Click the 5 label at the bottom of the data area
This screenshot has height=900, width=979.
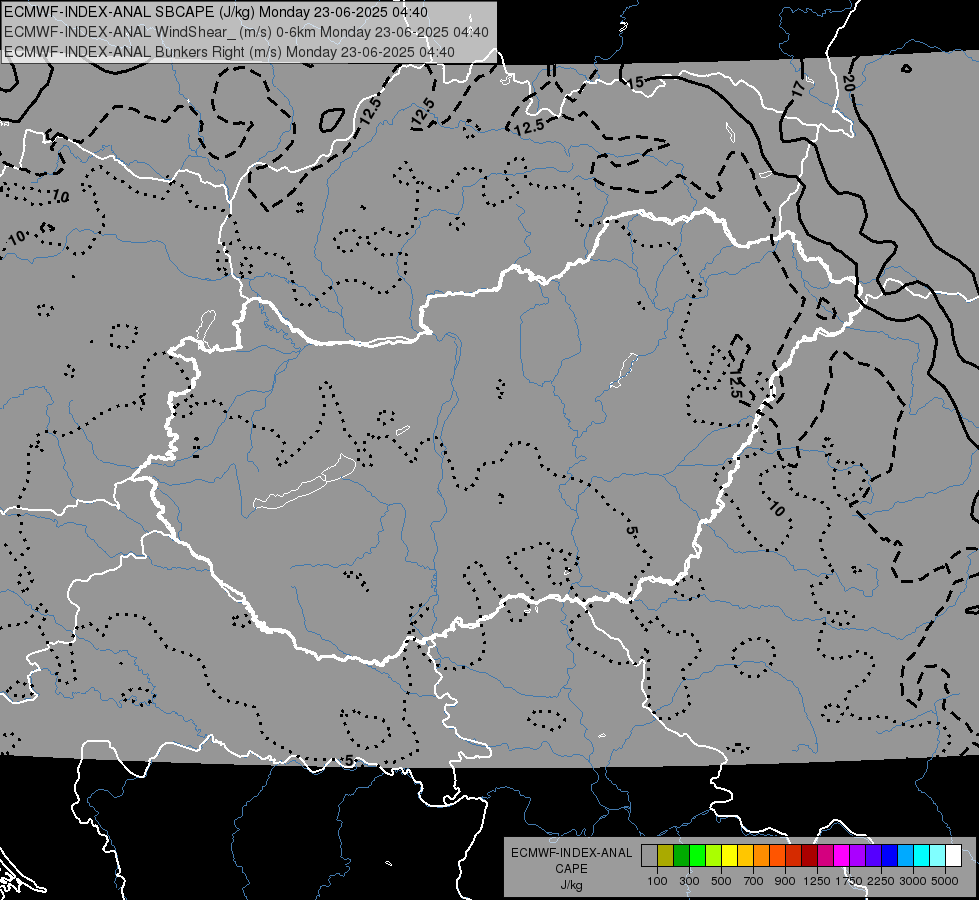(348, 760)
